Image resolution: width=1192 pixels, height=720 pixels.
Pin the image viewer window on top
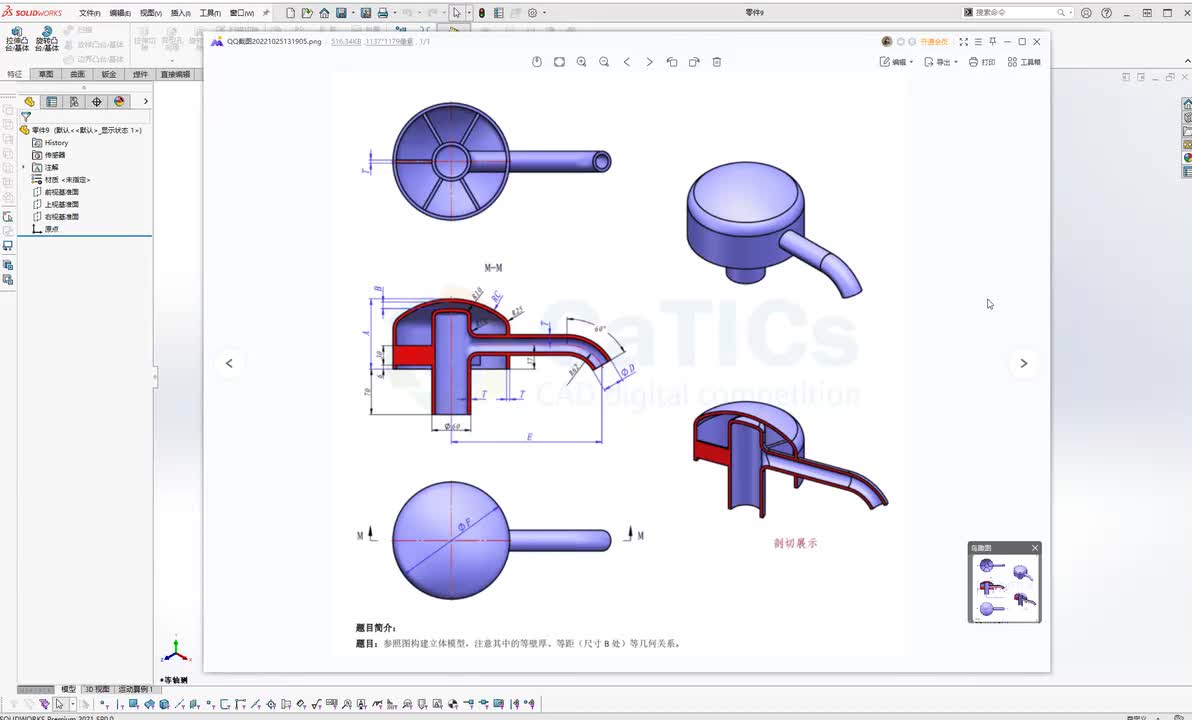tap(993, 42)
